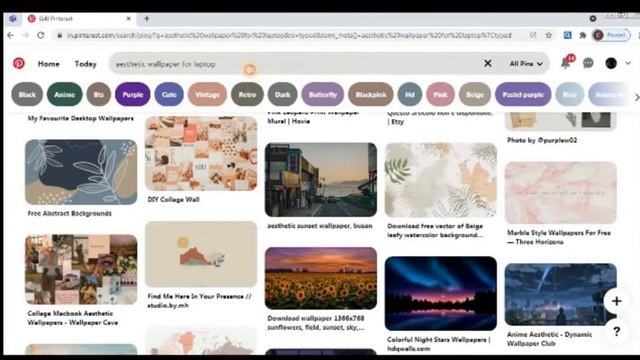Click the Pinterest logo icon
This screenshot has height=360, width=640.
click(19, 63)
